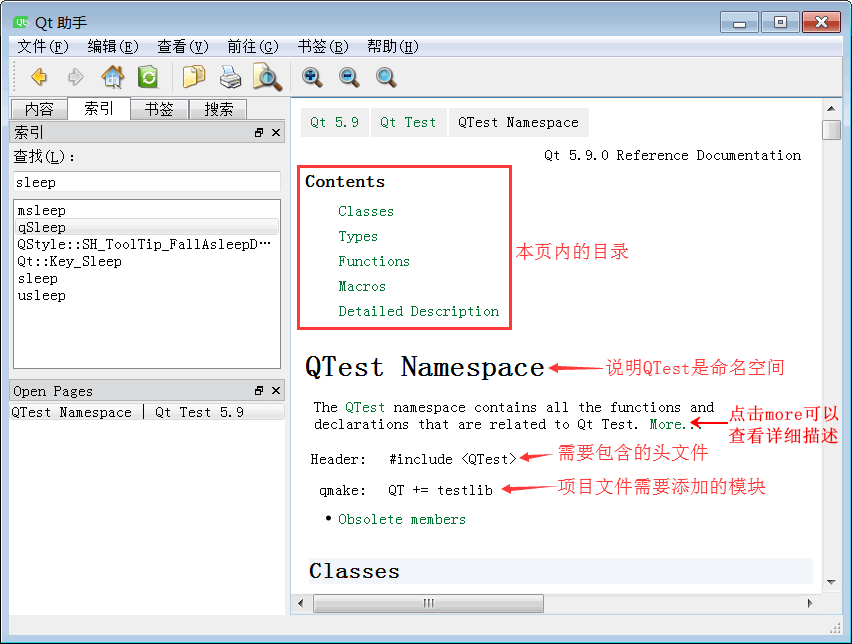Click the 查找 search field containing sleep
This screenshot has height=644, width=852.
147,182
